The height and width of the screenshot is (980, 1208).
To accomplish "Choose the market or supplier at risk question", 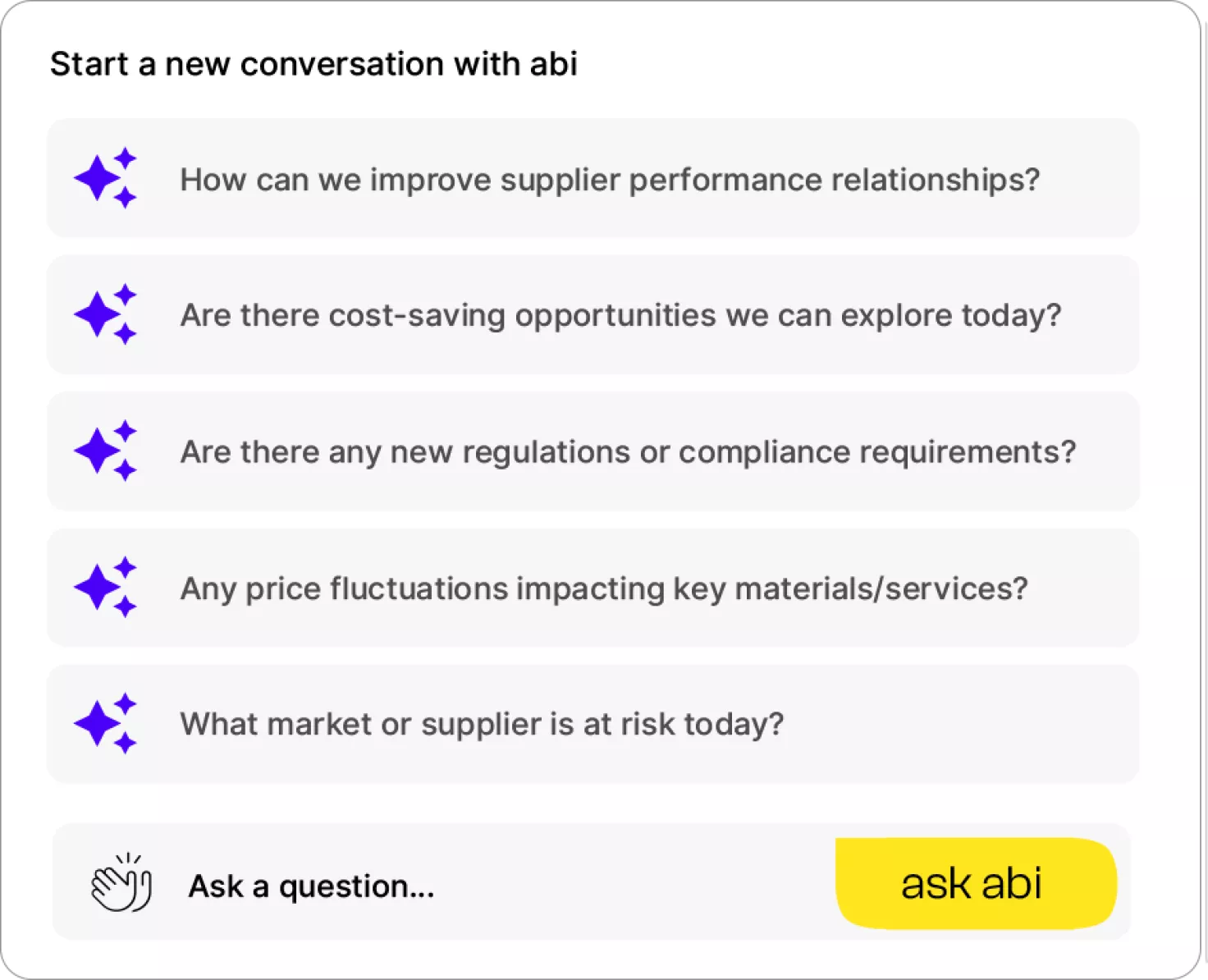I will pyautogui.click(x=593, y=723).
